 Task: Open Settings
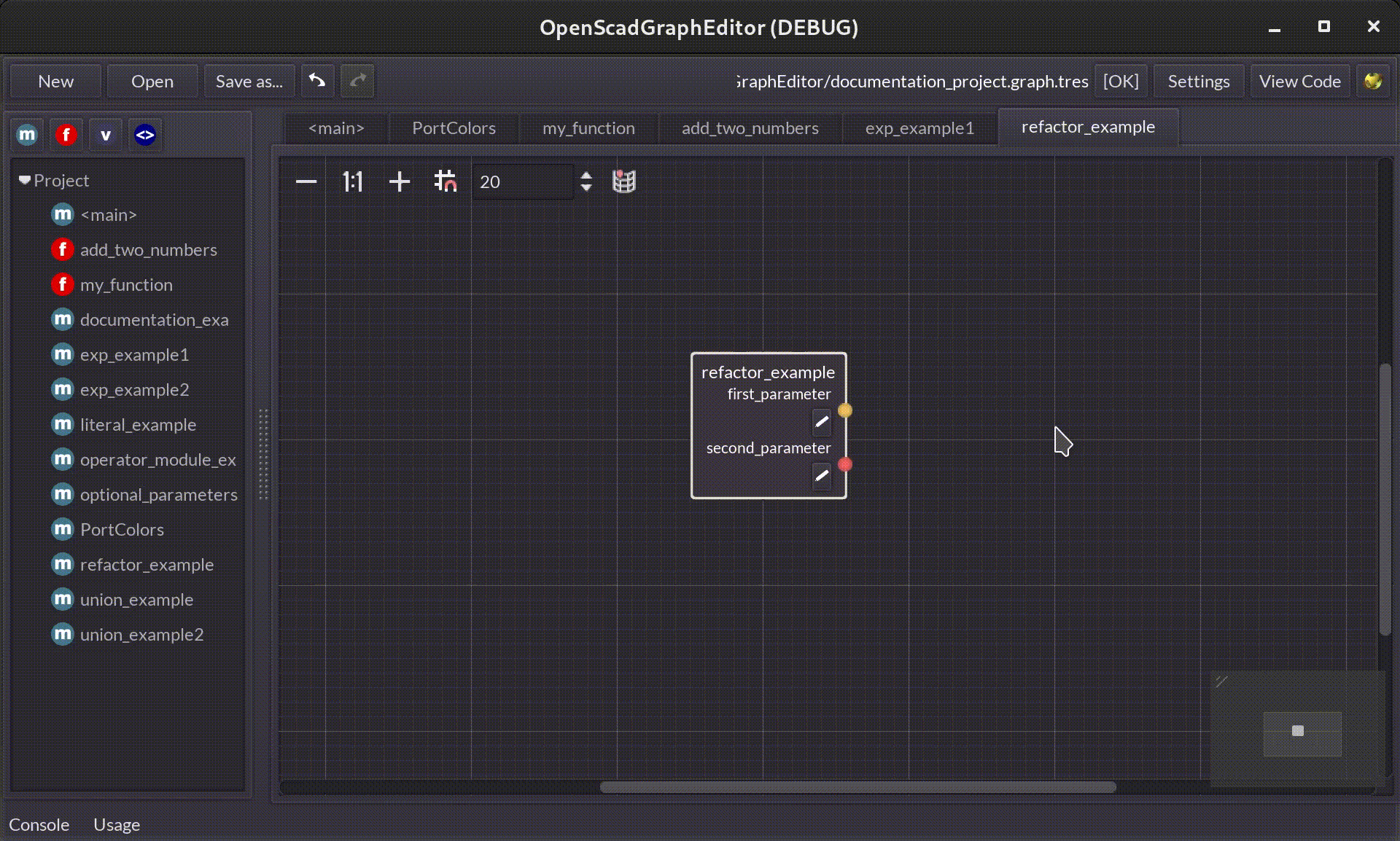pos(1199,81)
